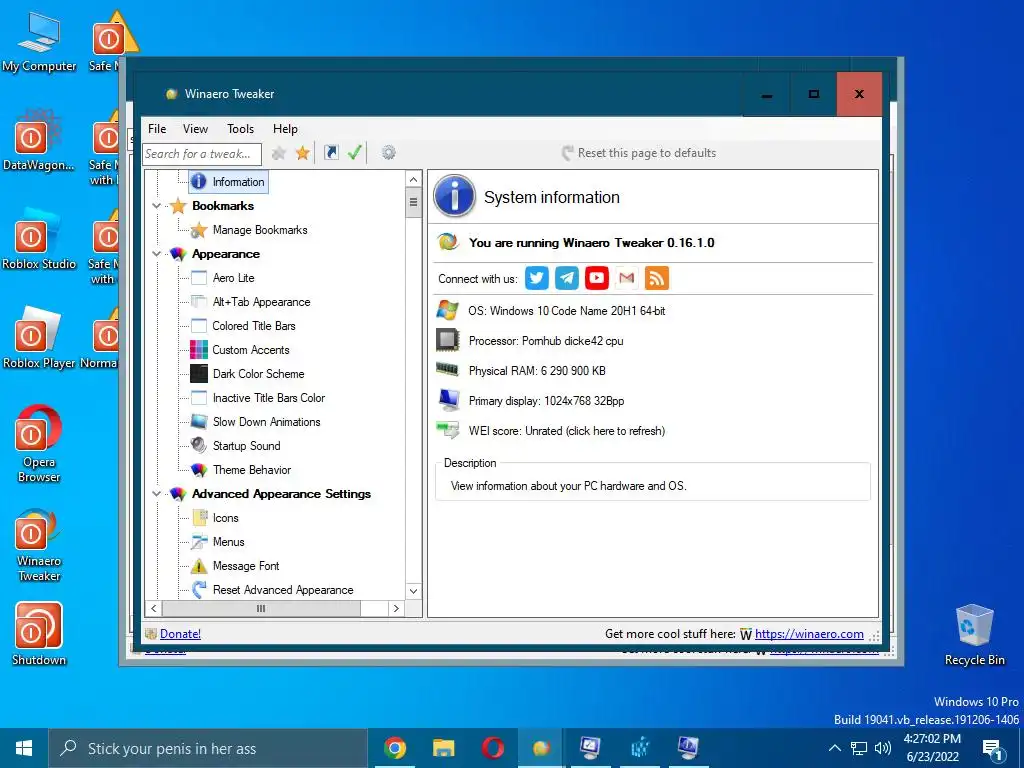Collapse the Appearance tree node
Viewport: 1024px width, 768px height.
[157, 253]
